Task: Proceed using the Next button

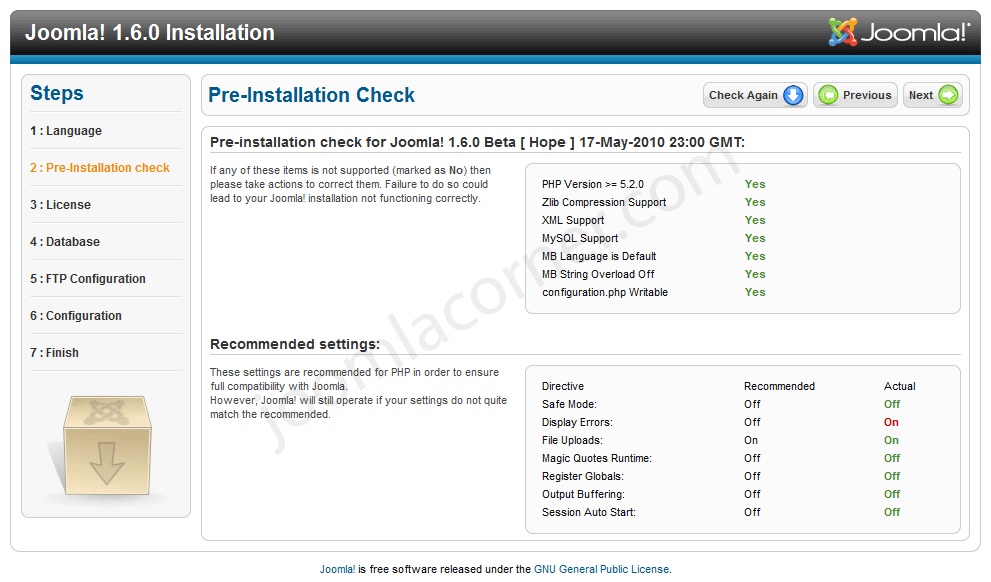Action: (x=933, y=95)
